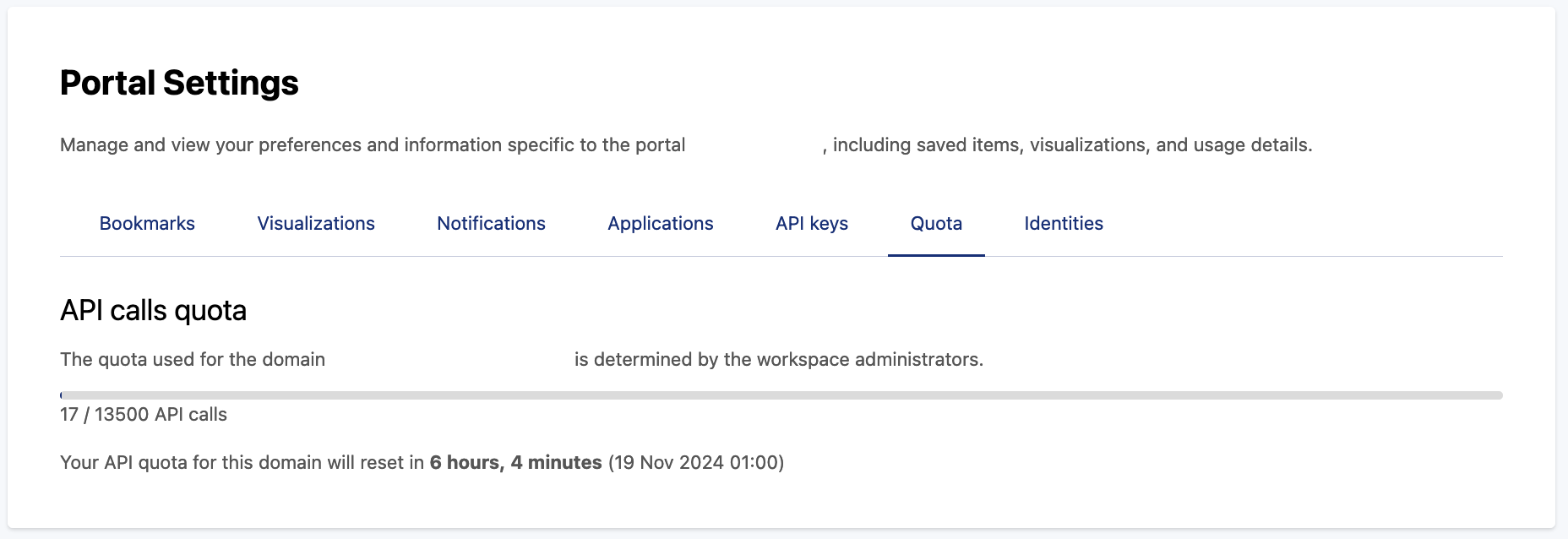
Task: Click the blank domain name gap in quota sentence
Action: [x=449, y=360]
